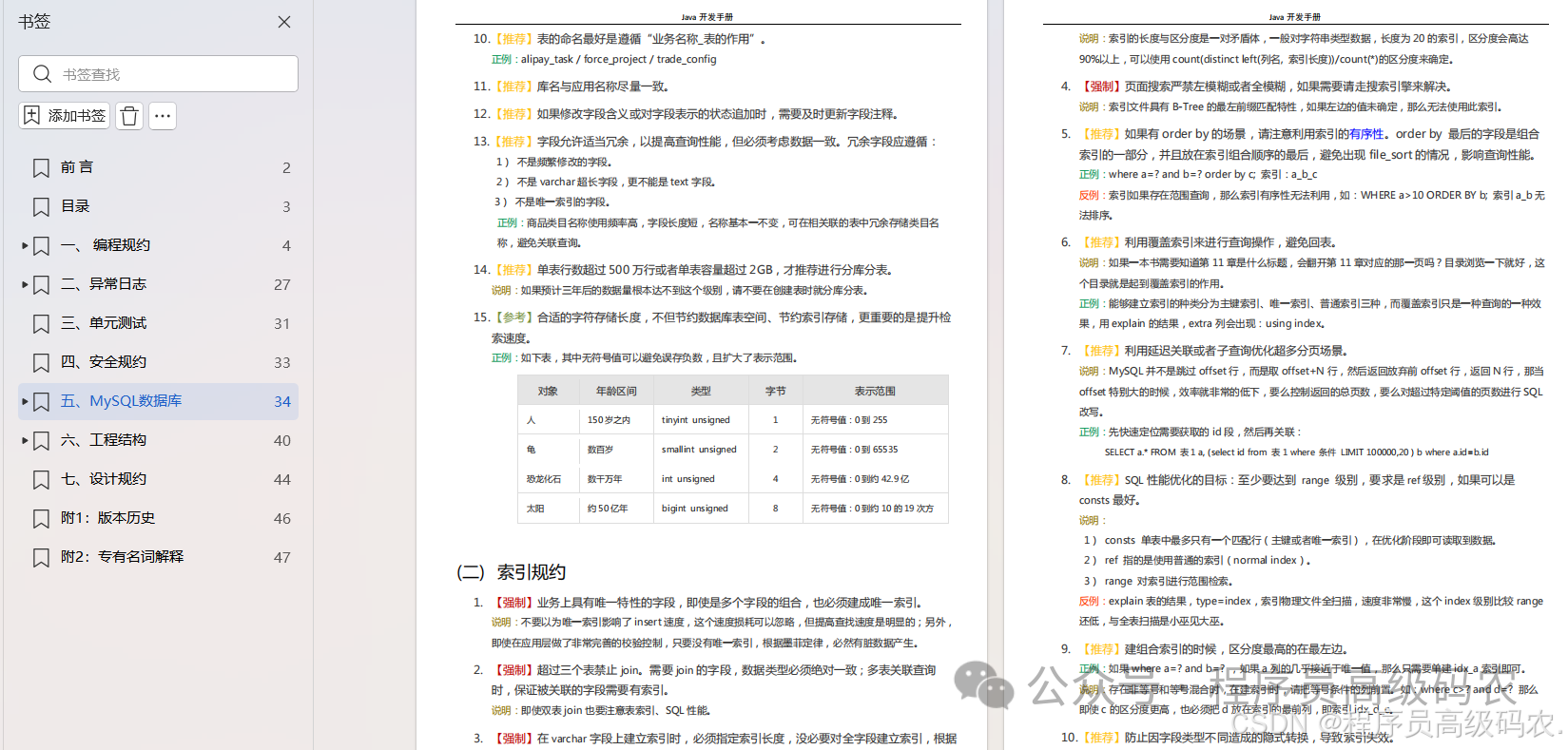
Task: Click the heading (二) 索引规约
Action: [512, 572]
